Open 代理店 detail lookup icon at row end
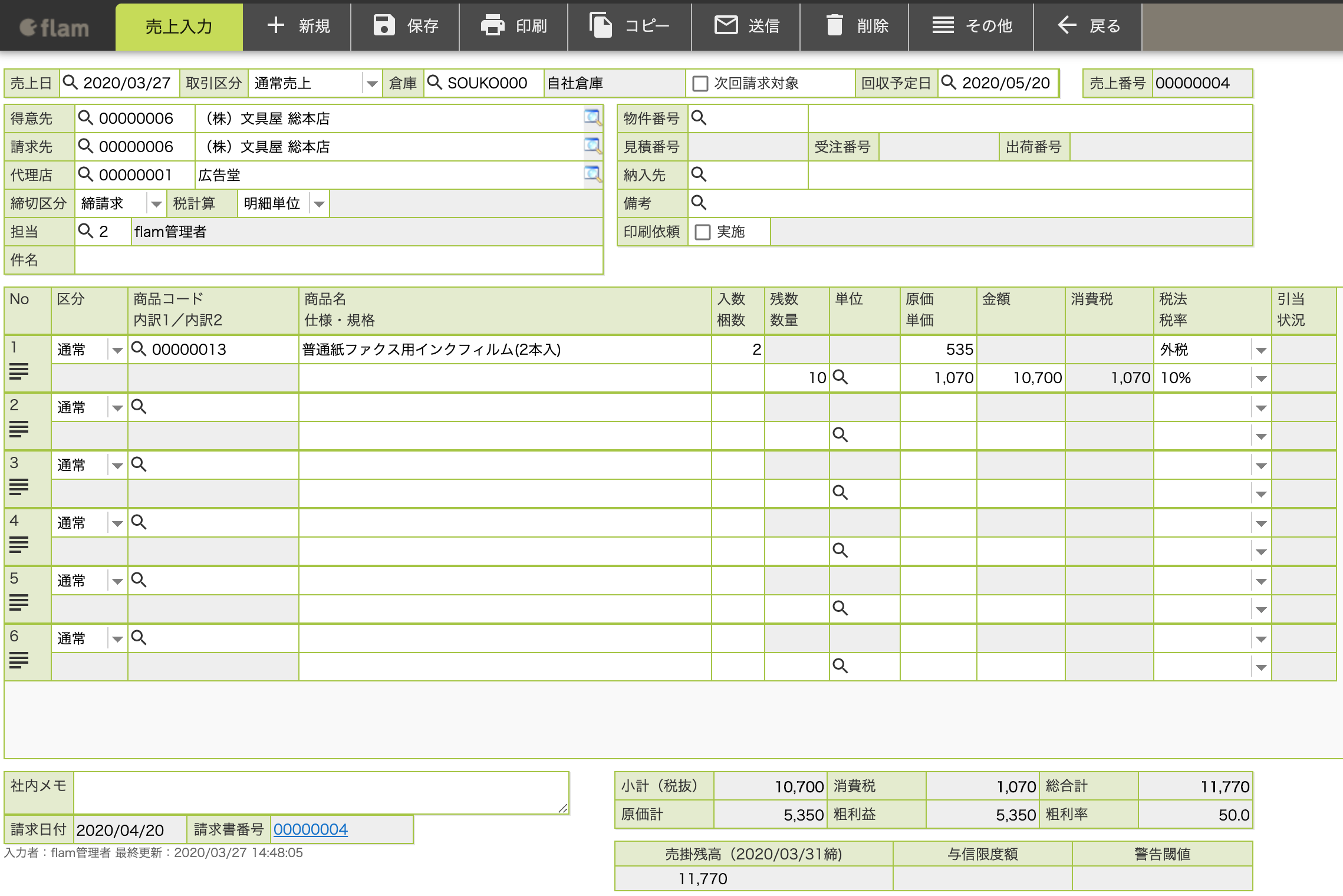 pyautogui.click(x=592, y=174)
